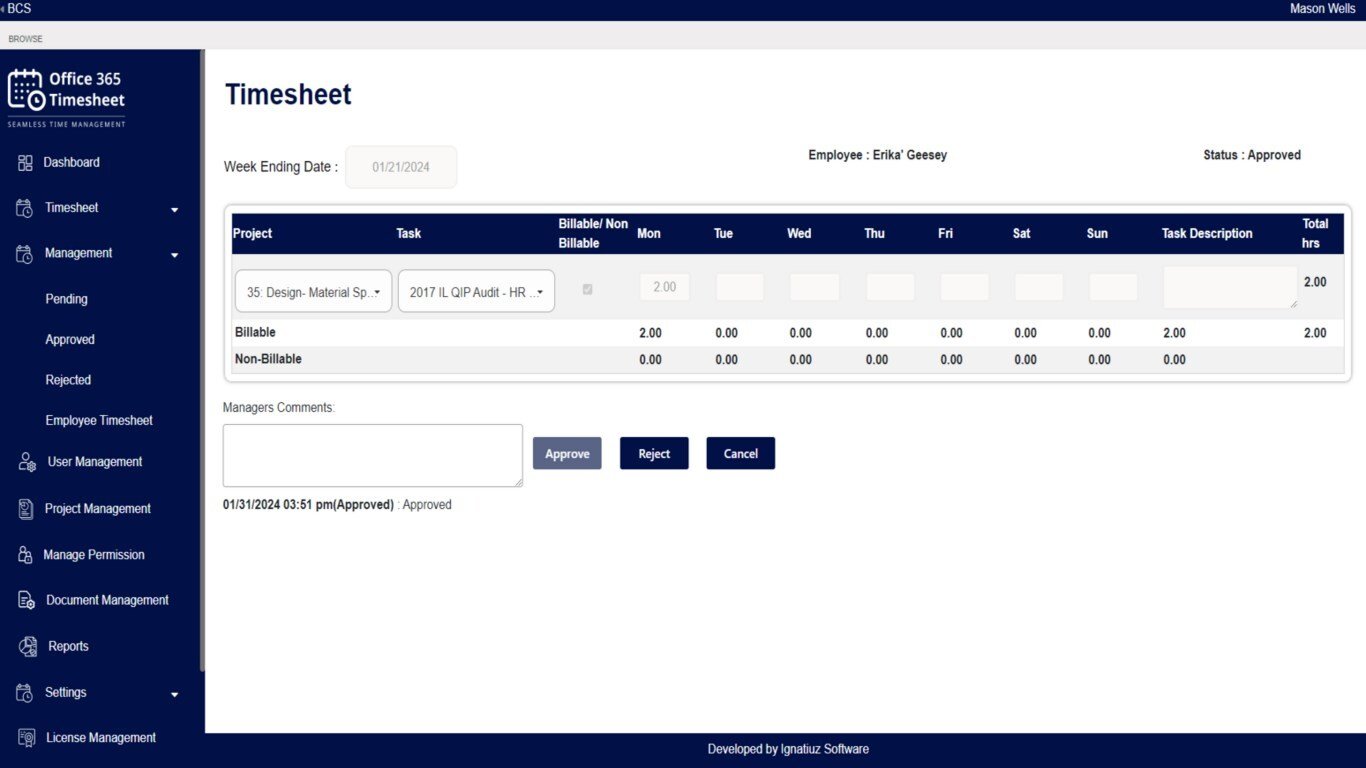Screen dimensions: 1366x768
Task: Expand the Settings sidebar menu arrow
Action: coord(175,694)
